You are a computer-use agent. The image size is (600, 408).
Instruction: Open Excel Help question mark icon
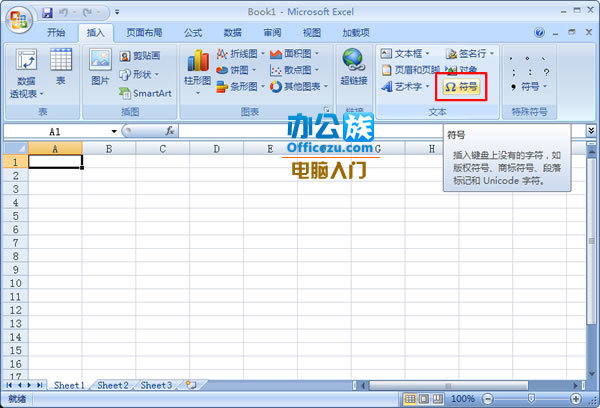click(x=540, y=33)
